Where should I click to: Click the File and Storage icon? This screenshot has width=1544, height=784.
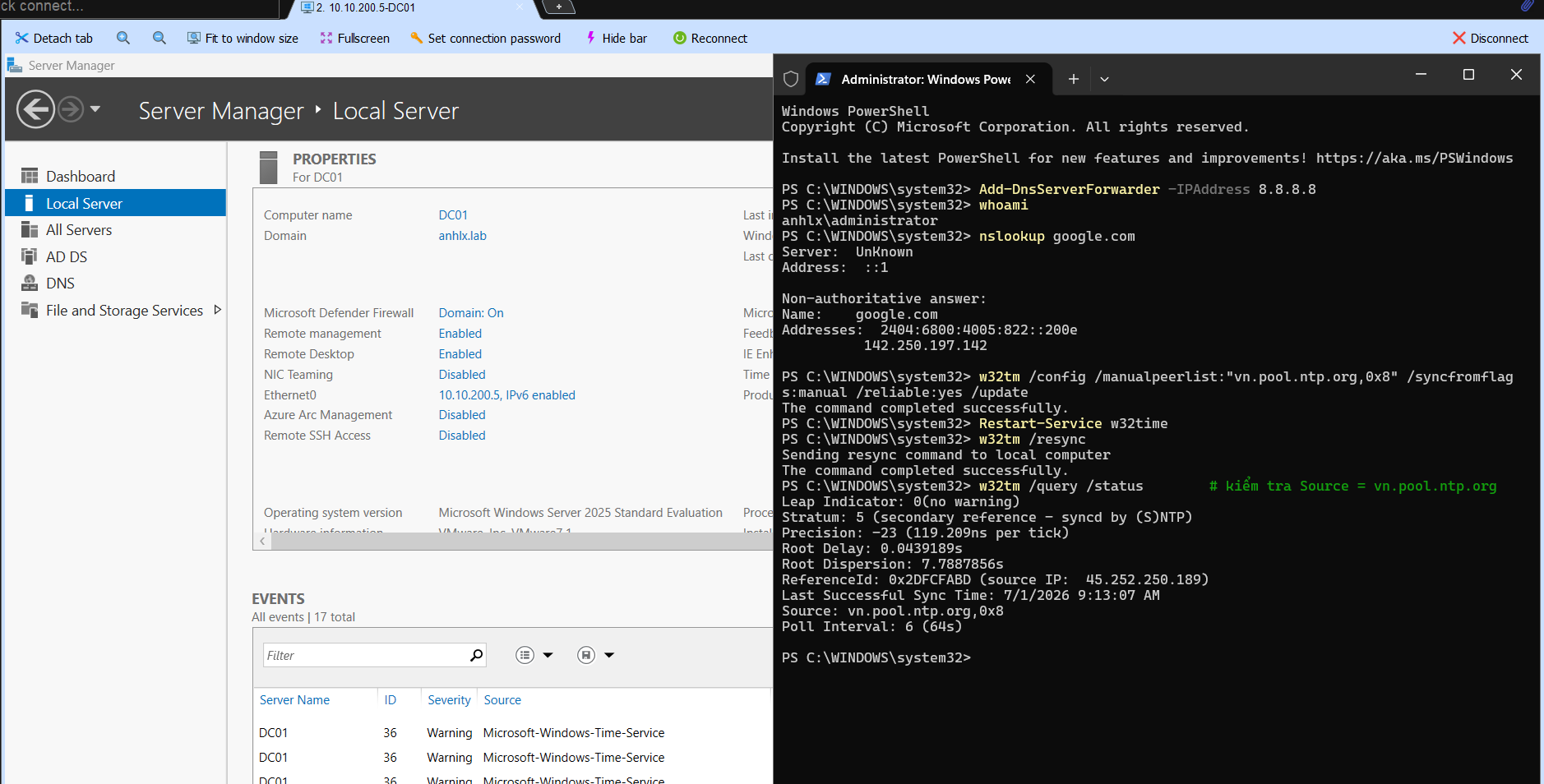pyautogui.click(x=30, y=310)
